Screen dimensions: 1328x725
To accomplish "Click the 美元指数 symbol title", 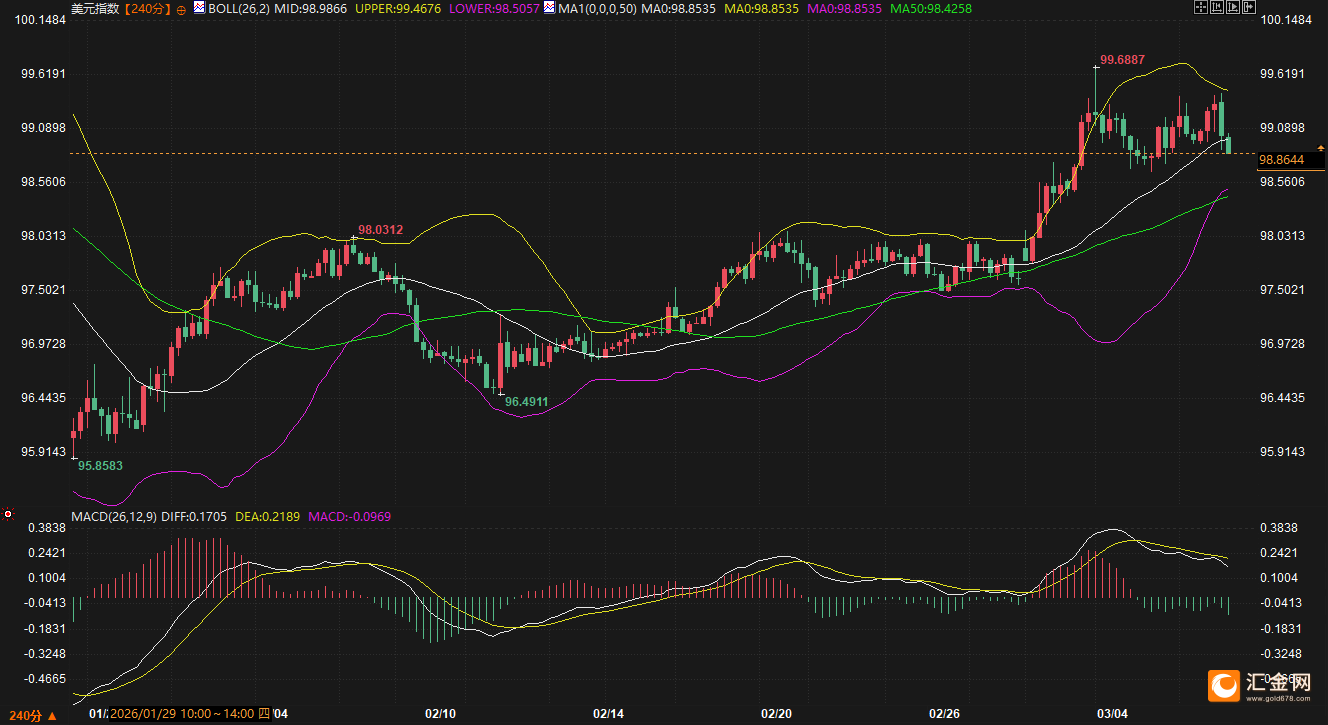I will tap(95, 9).
